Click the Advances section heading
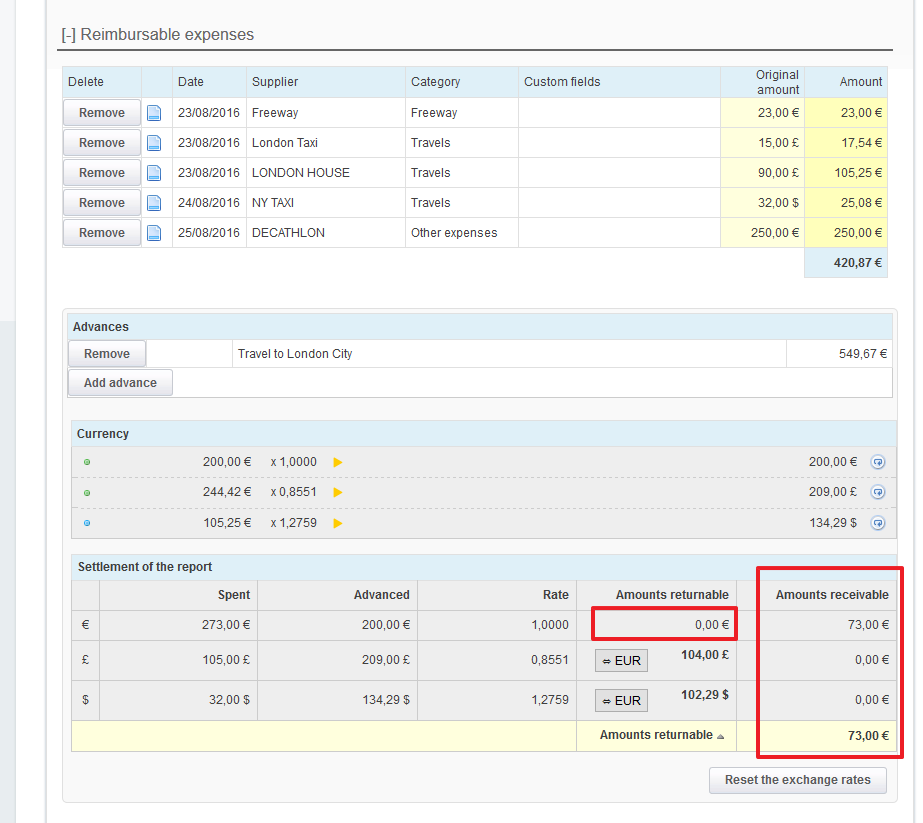The image size is (923, 823). [101, 327]
